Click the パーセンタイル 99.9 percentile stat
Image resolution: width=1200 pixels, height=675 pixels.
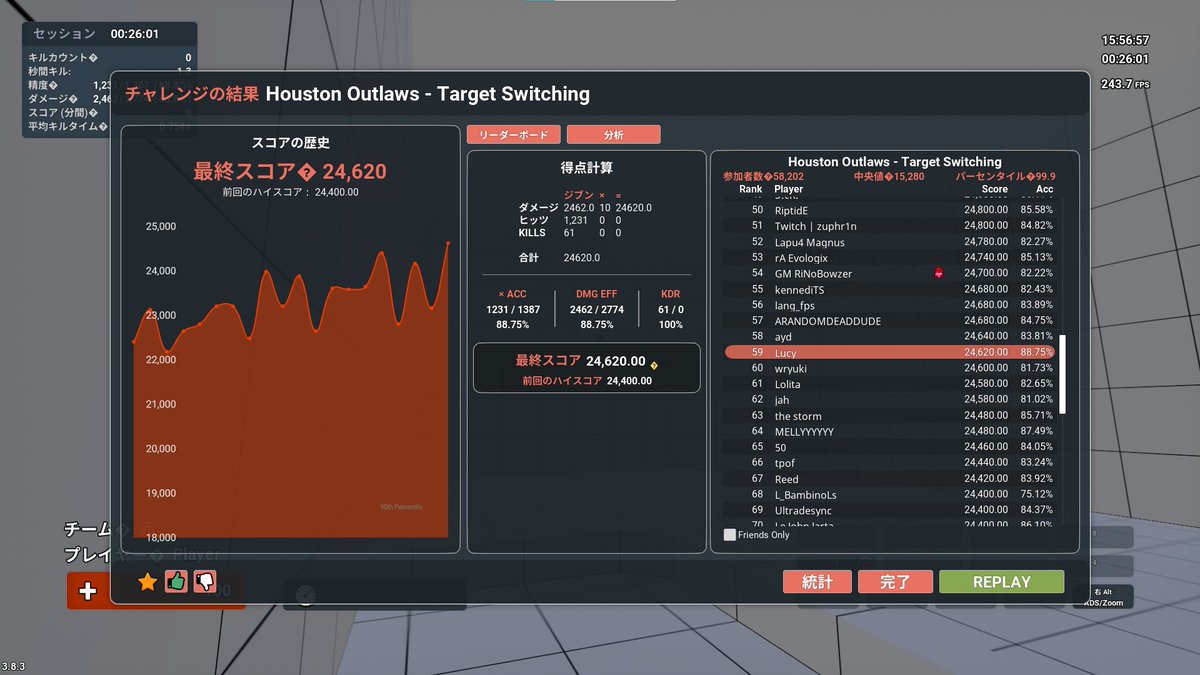click(1005, 176)
